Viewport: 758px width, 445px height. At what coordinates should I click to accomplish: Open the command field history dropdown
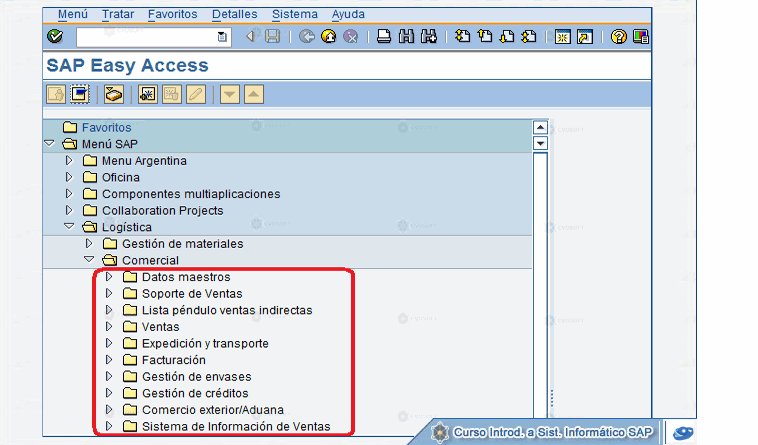click(x=222, y=37)
